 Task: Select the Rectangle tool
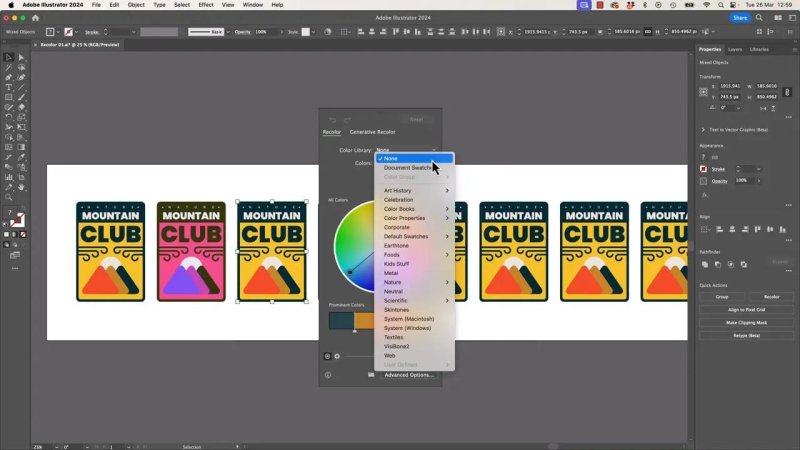point(9,97)
